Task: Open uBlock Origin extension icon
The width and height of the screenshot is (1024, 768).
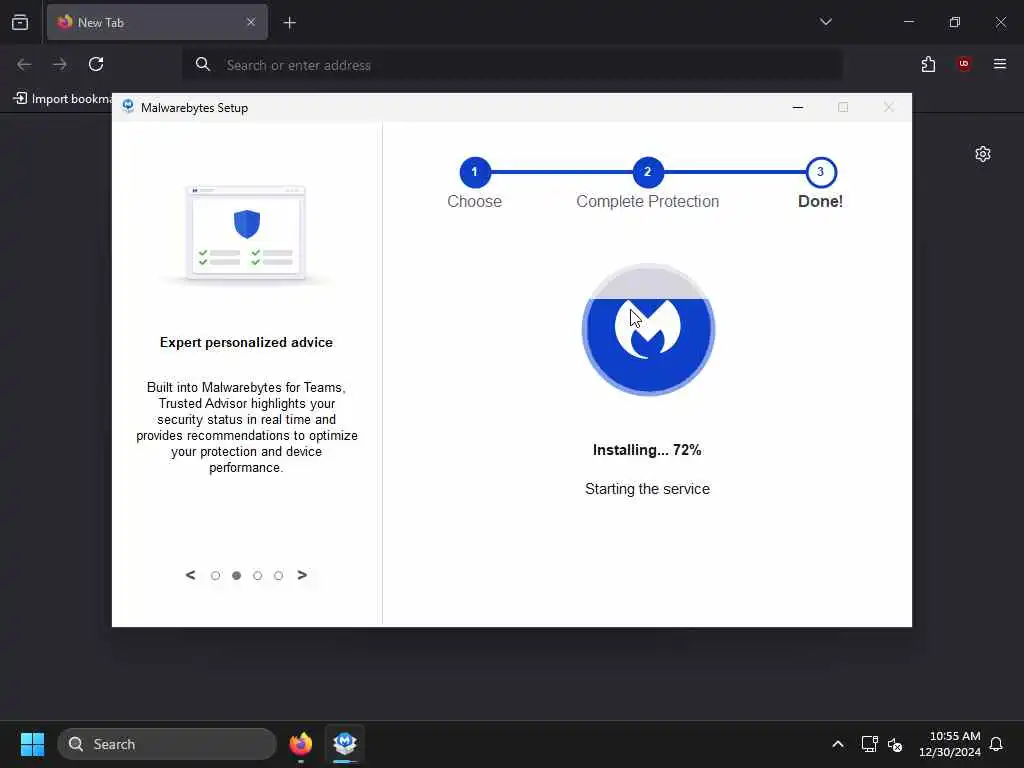Action: tap(964, 64)
